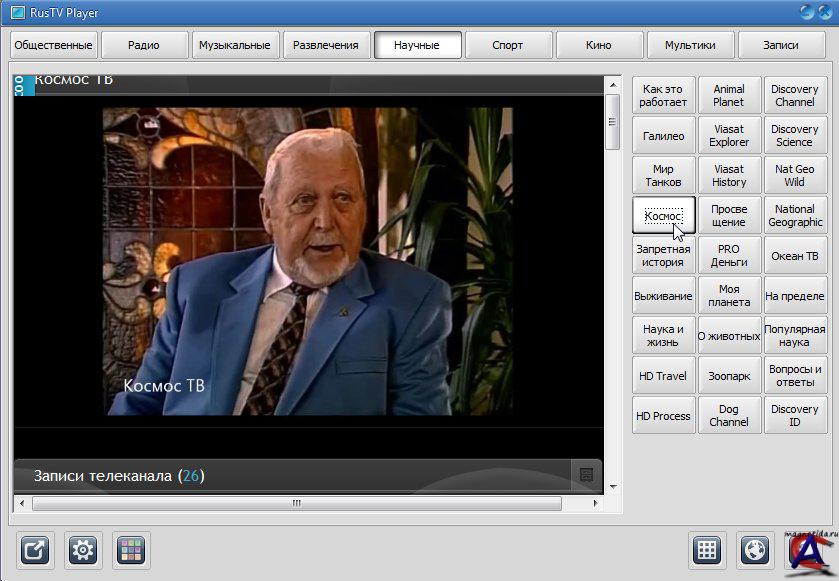The width and height of the screenshot is (839, 581).
Task: Tune to the Discovery Science channel
Action: tap(794, 135)
